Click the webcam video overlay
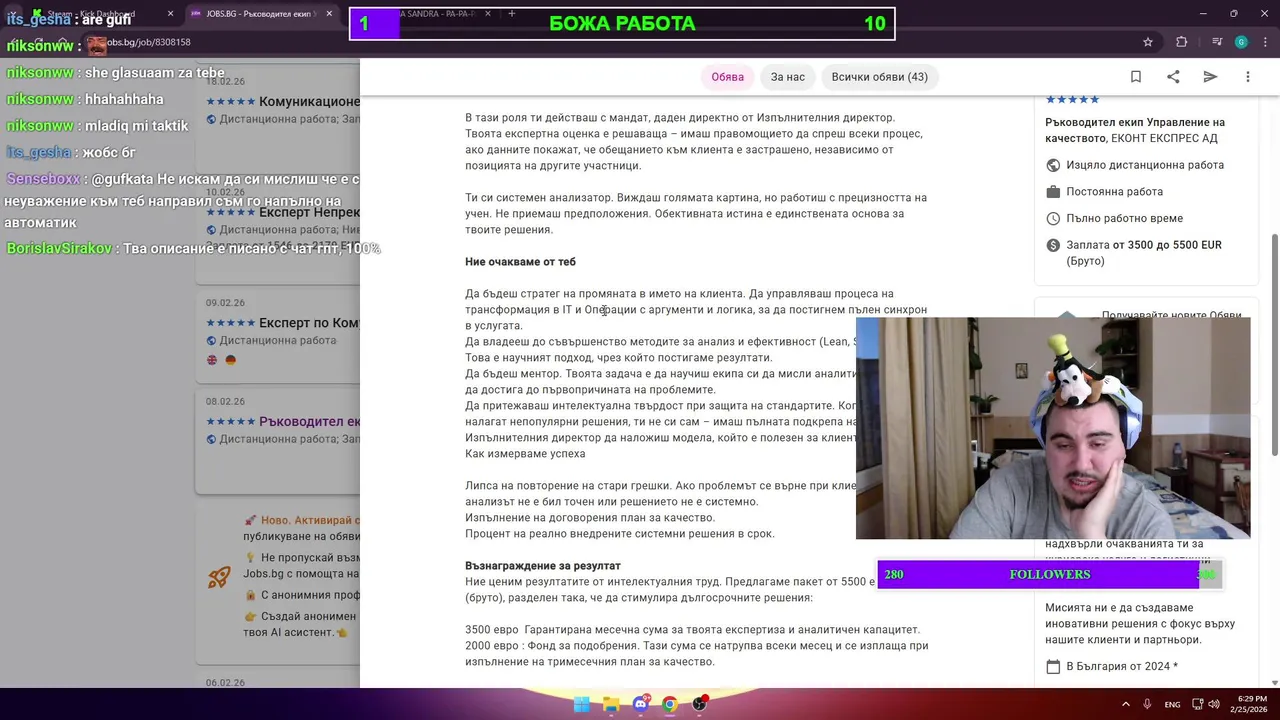This screenshot has width=1280, height=720. (1053, 428)
